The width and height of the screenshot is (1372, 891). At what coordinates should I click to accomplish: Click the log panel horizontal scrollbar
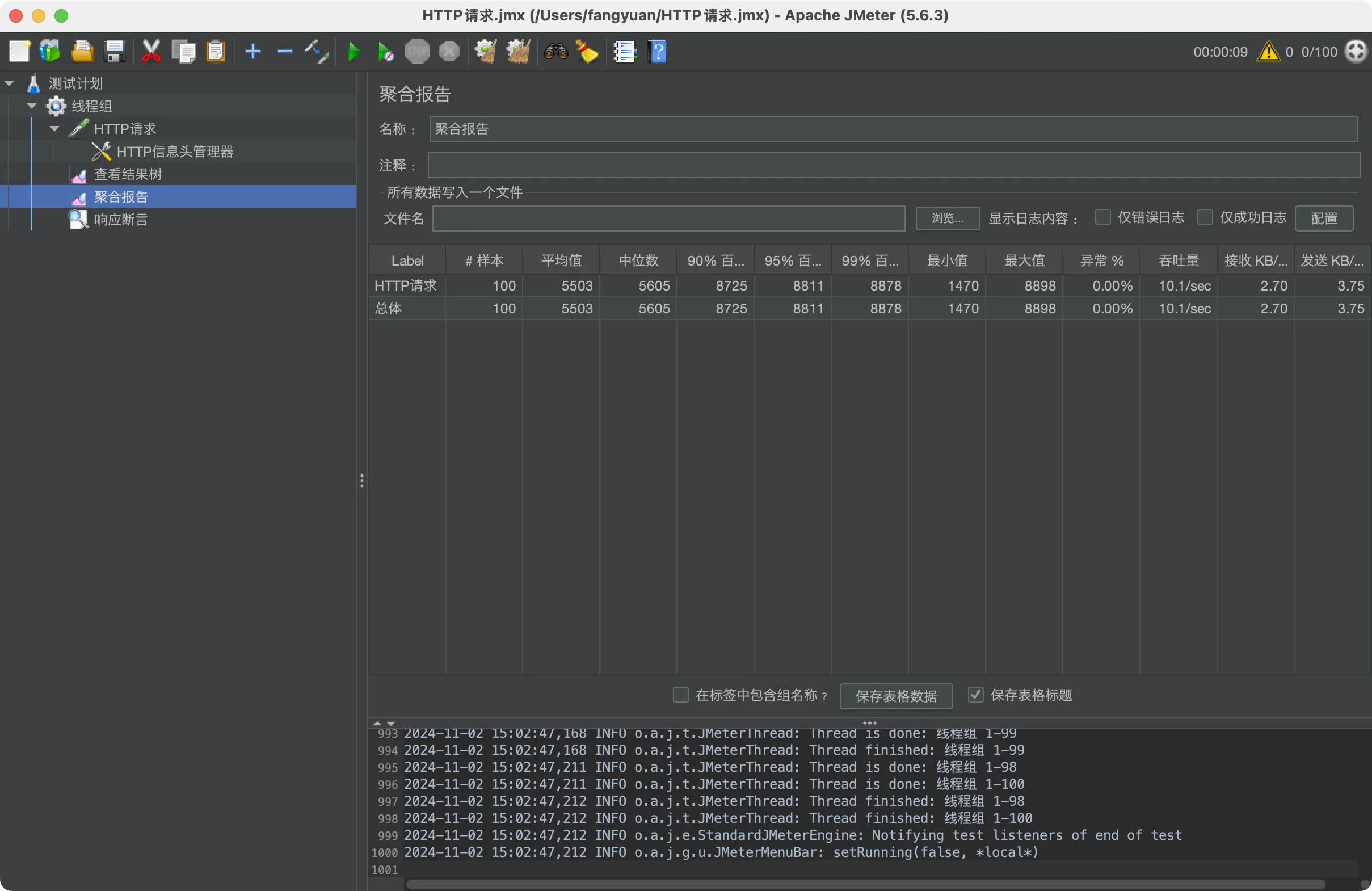(865, 884)
